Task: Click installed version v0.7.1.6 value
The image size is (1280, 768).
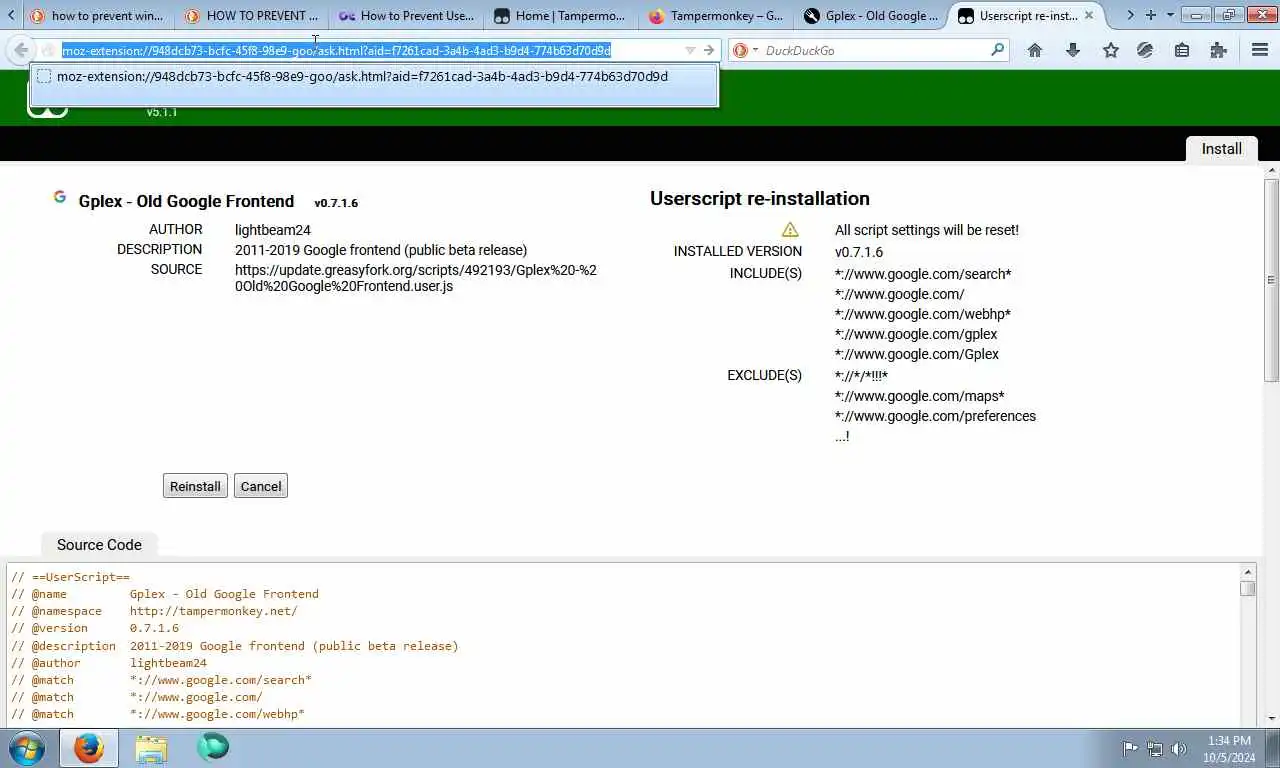Action: 859,252
